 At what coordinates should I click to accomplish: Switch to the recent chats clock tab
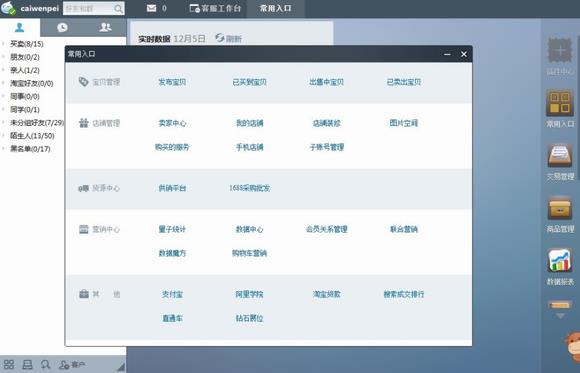click(x=62, y=27)
